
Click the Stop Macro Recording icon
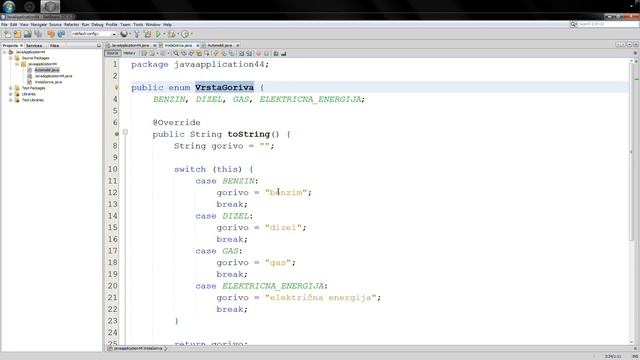tap(266, 53)
